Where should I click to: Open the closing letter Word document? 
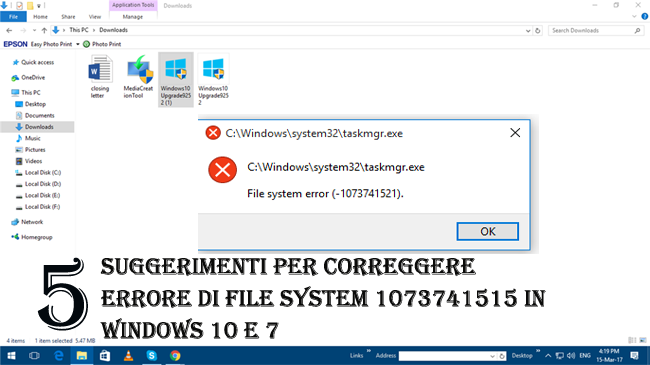100,78
